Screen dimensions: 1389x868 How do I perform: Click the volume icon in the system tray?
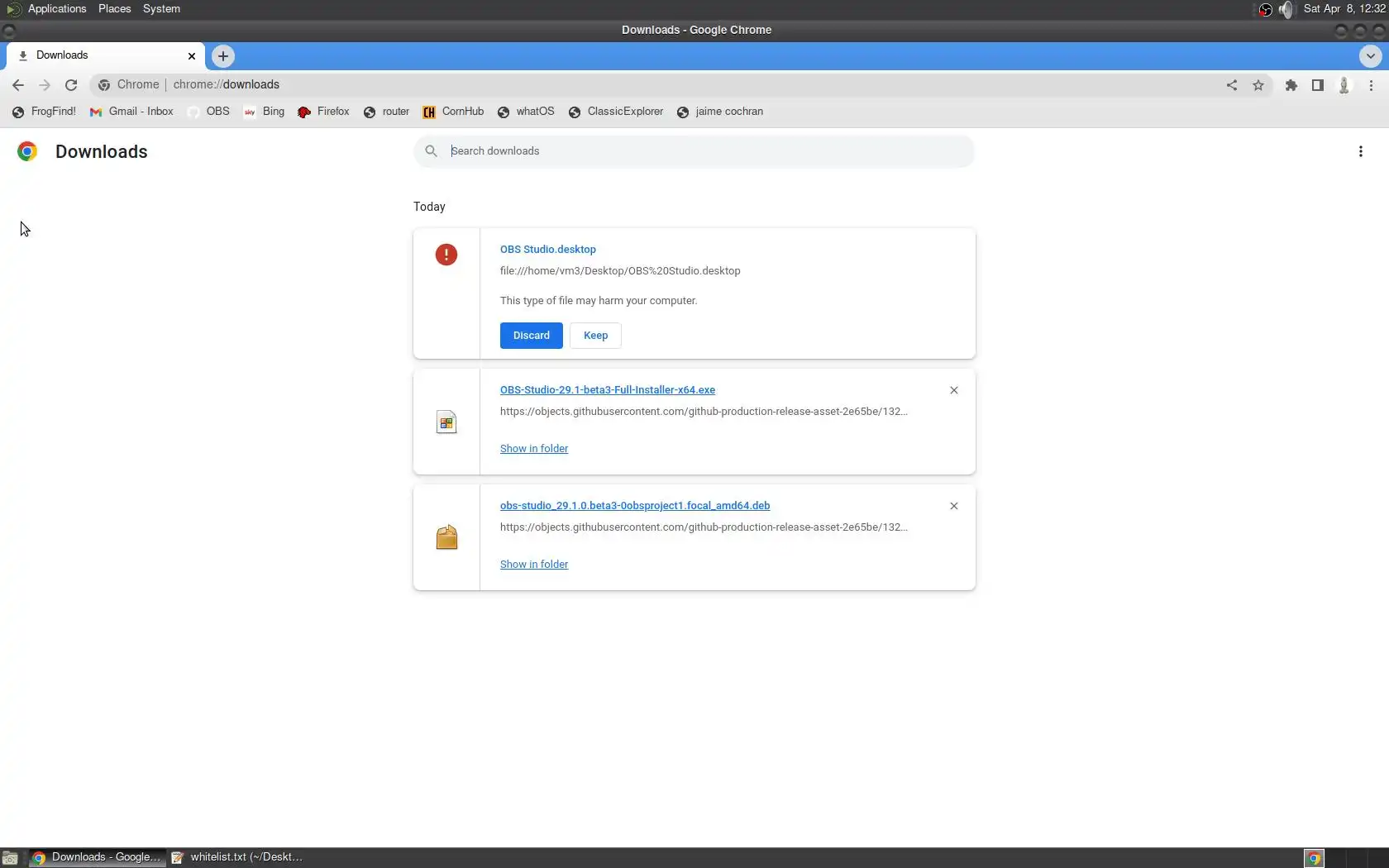tap(1286, 9)
